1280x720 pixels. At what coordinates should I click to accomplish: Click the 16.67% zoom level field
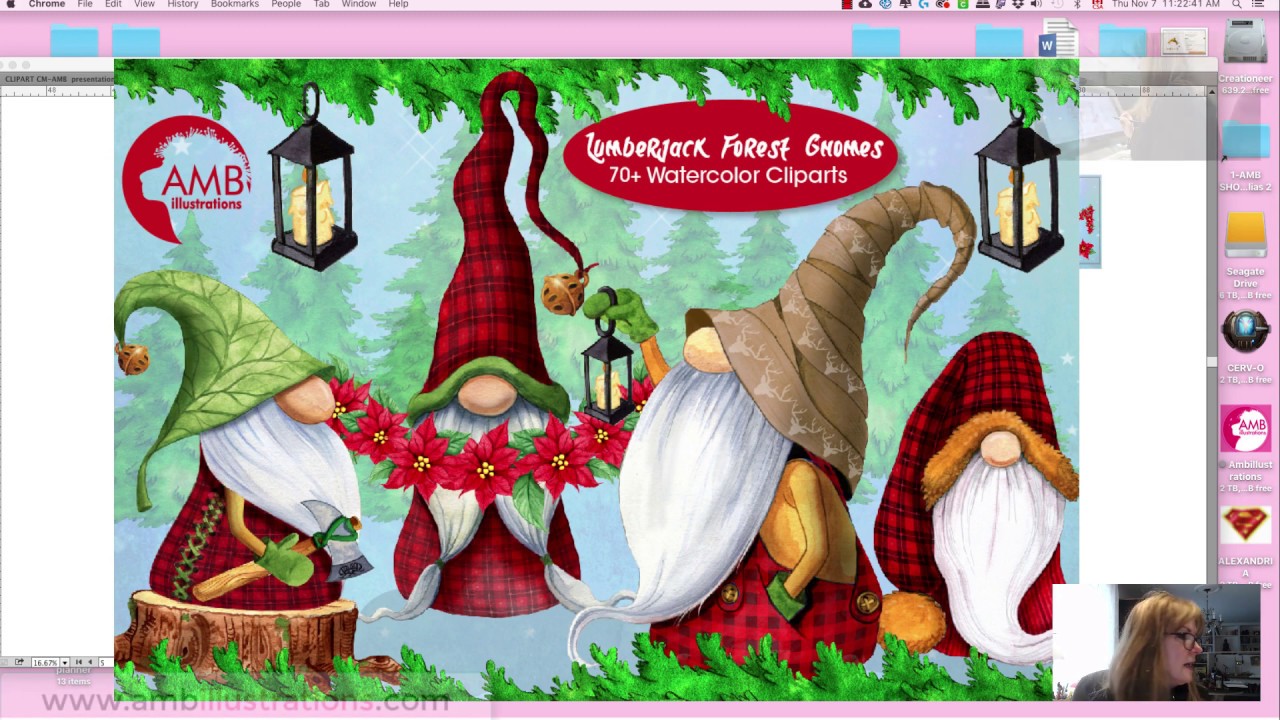tap(45, 662)
